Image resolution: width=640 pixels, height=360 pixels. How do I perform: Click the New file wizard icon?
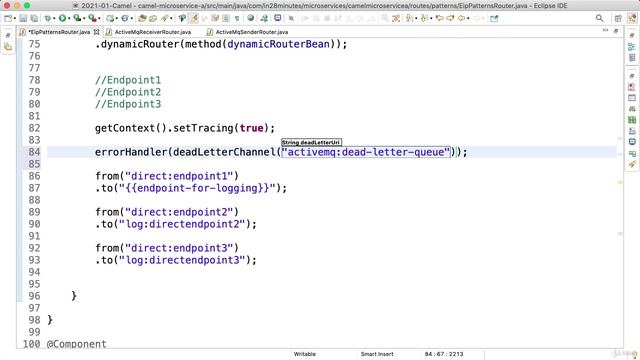point(8,18)
